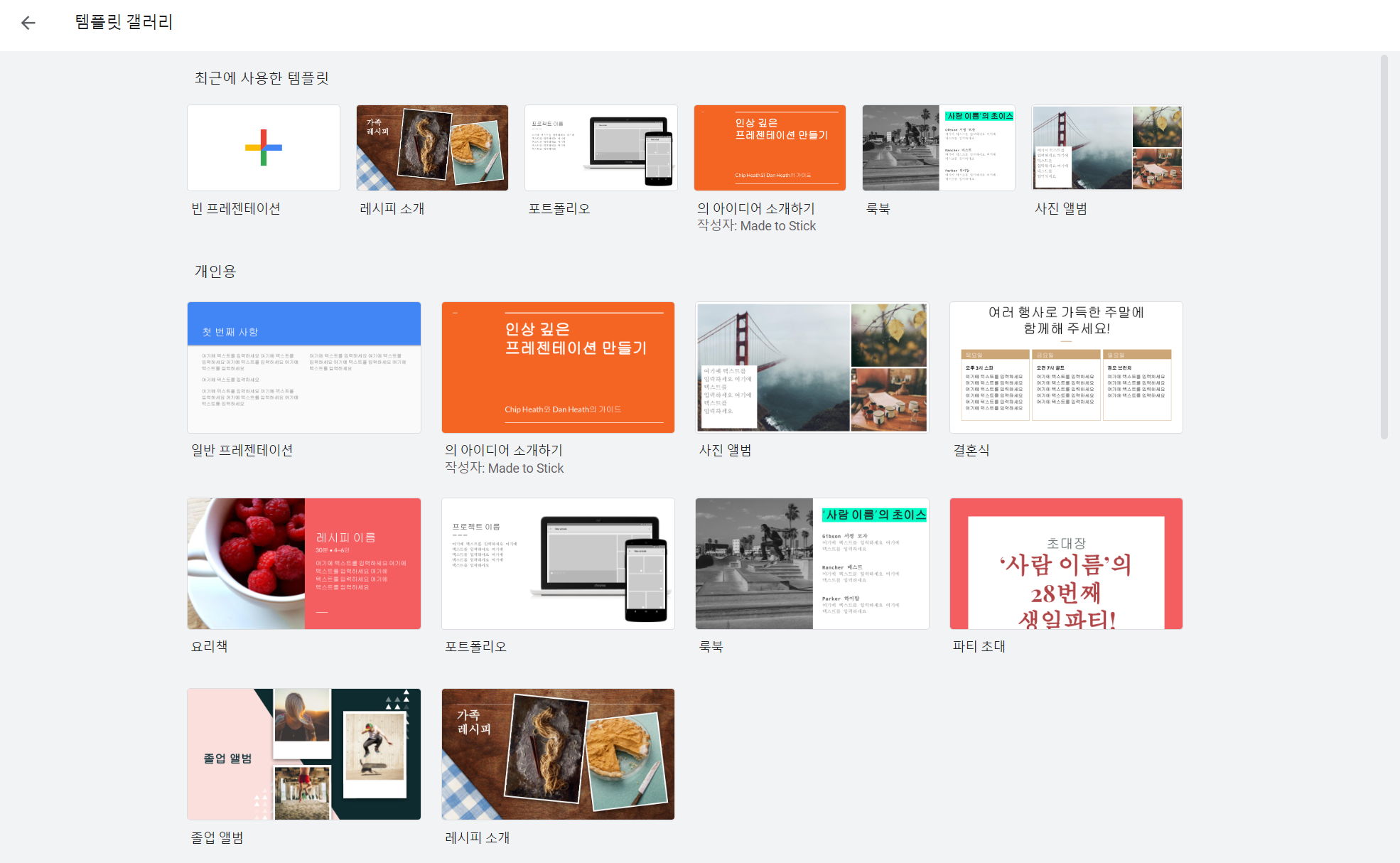Select recent orange 아이디어 소개하기 template
The image size is (1400, 863).
[770, 148]
